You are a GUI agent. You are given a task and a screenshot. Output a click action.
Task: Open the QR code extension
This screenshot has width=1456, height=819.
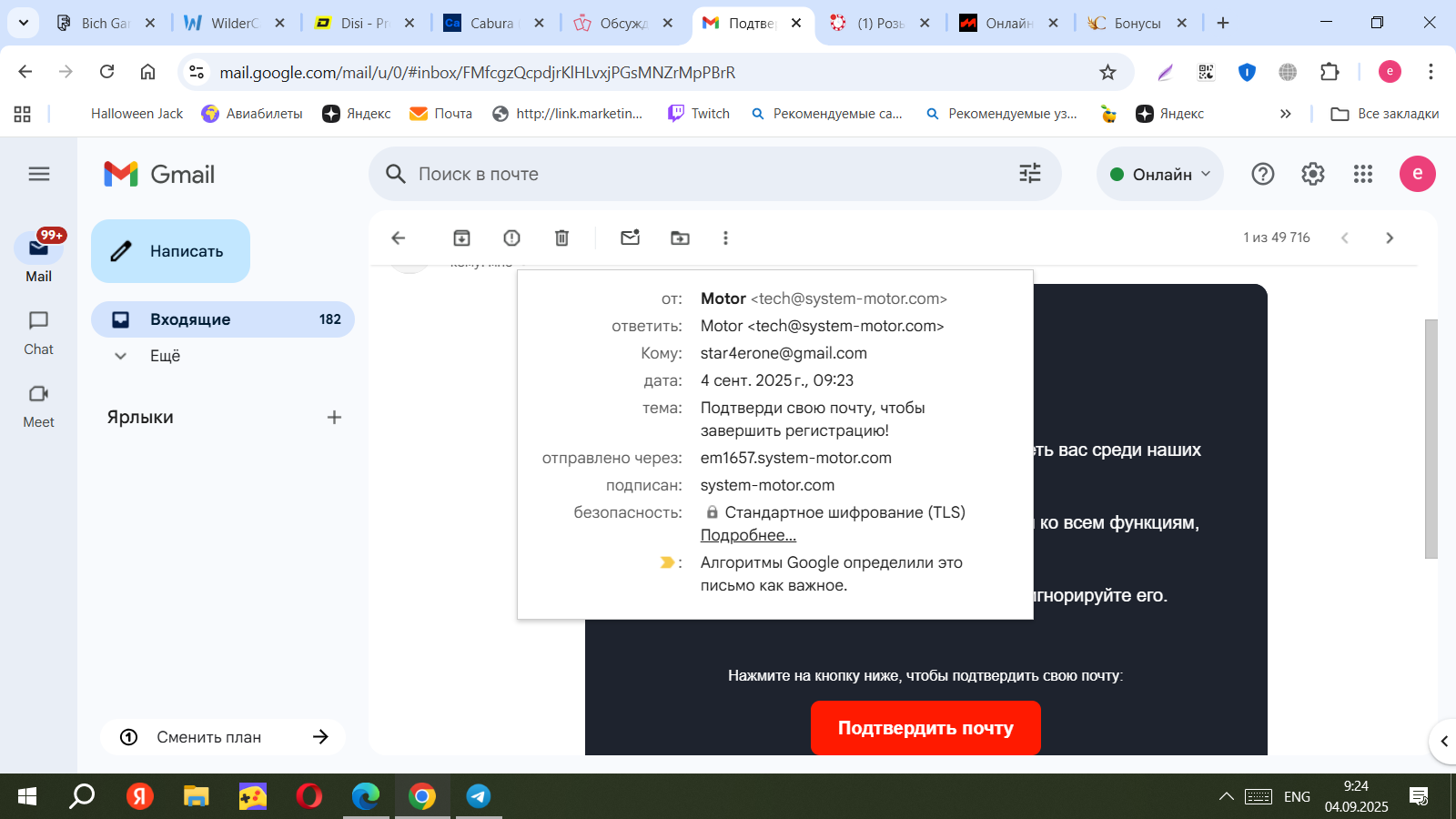click(x=1206, y=72)
